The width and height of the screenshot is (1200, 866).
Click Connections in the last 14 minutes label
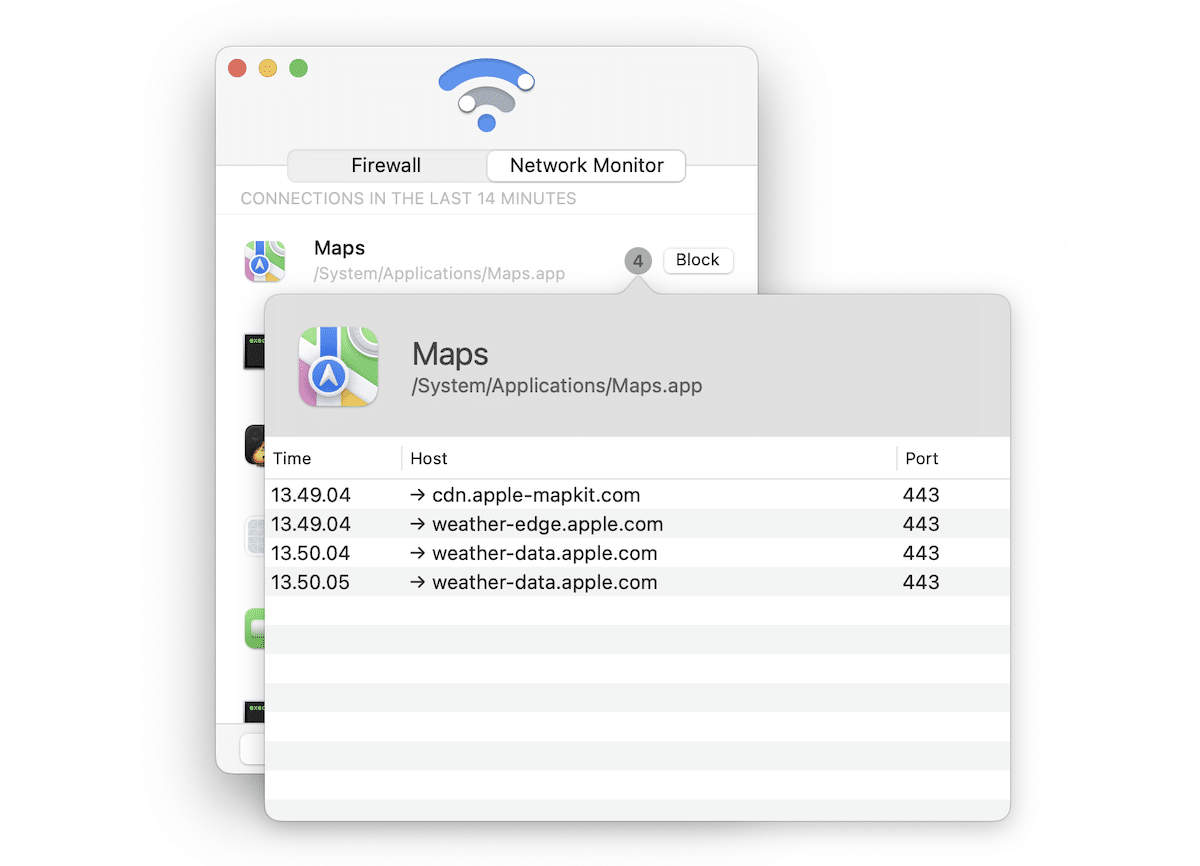[x=408, y=198]
